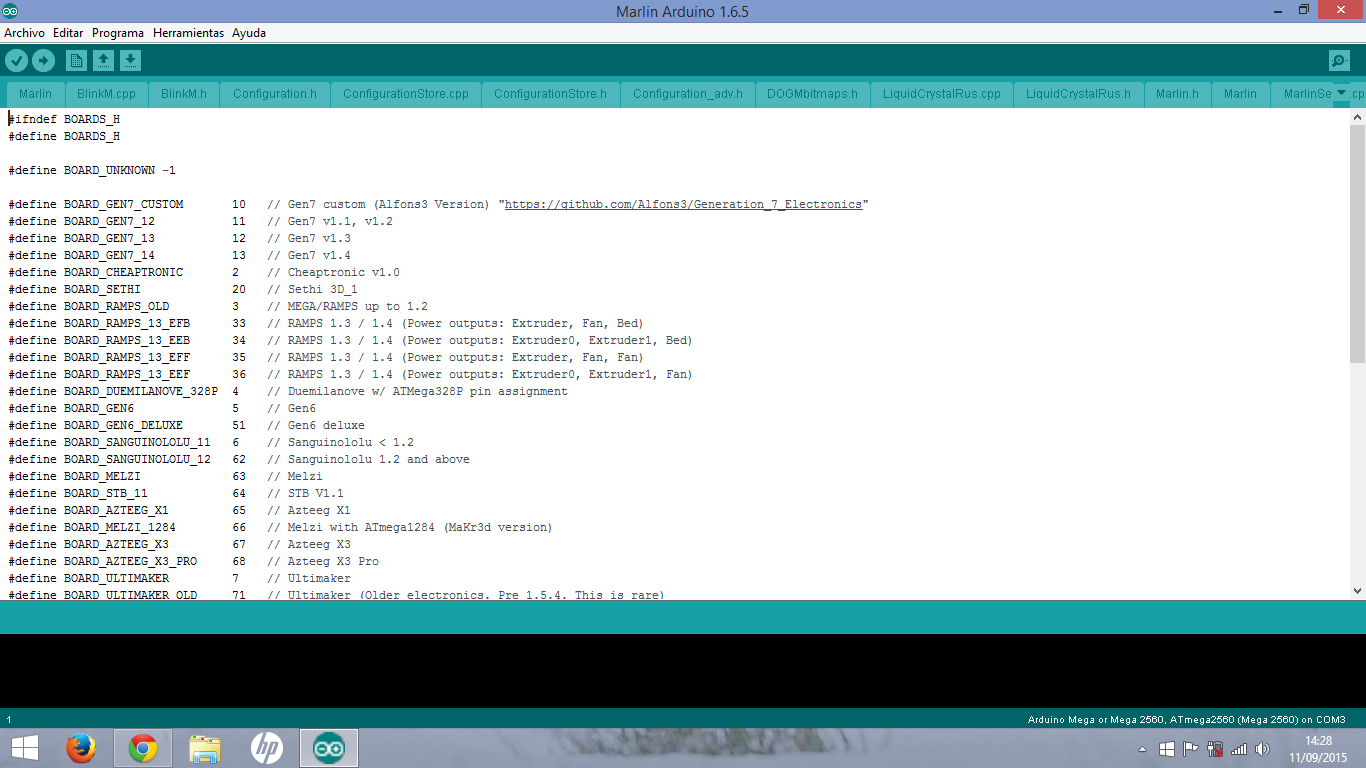Open the Editar menu
The width and height of the screenshot is (1366, 768).
coord(68,33)
